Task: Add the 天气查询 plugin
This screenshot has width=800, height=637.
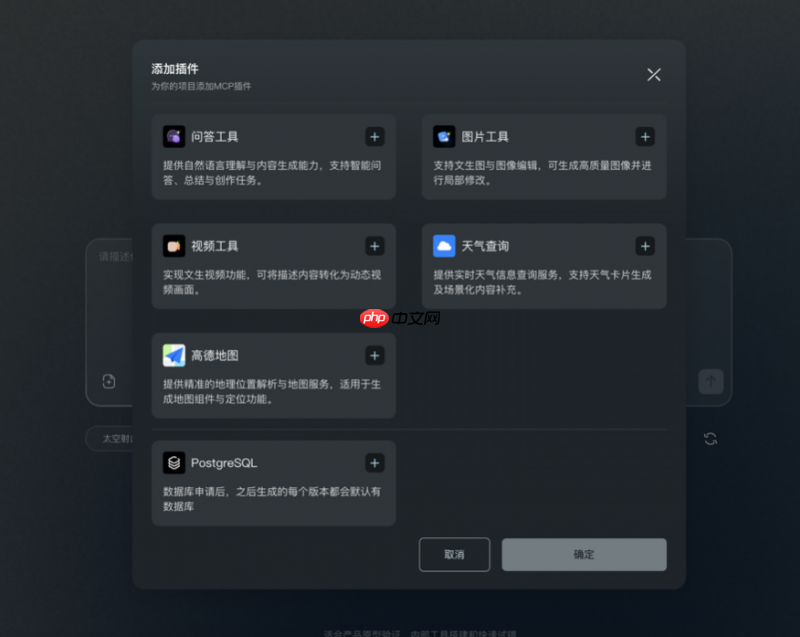Action: [646, 246]
